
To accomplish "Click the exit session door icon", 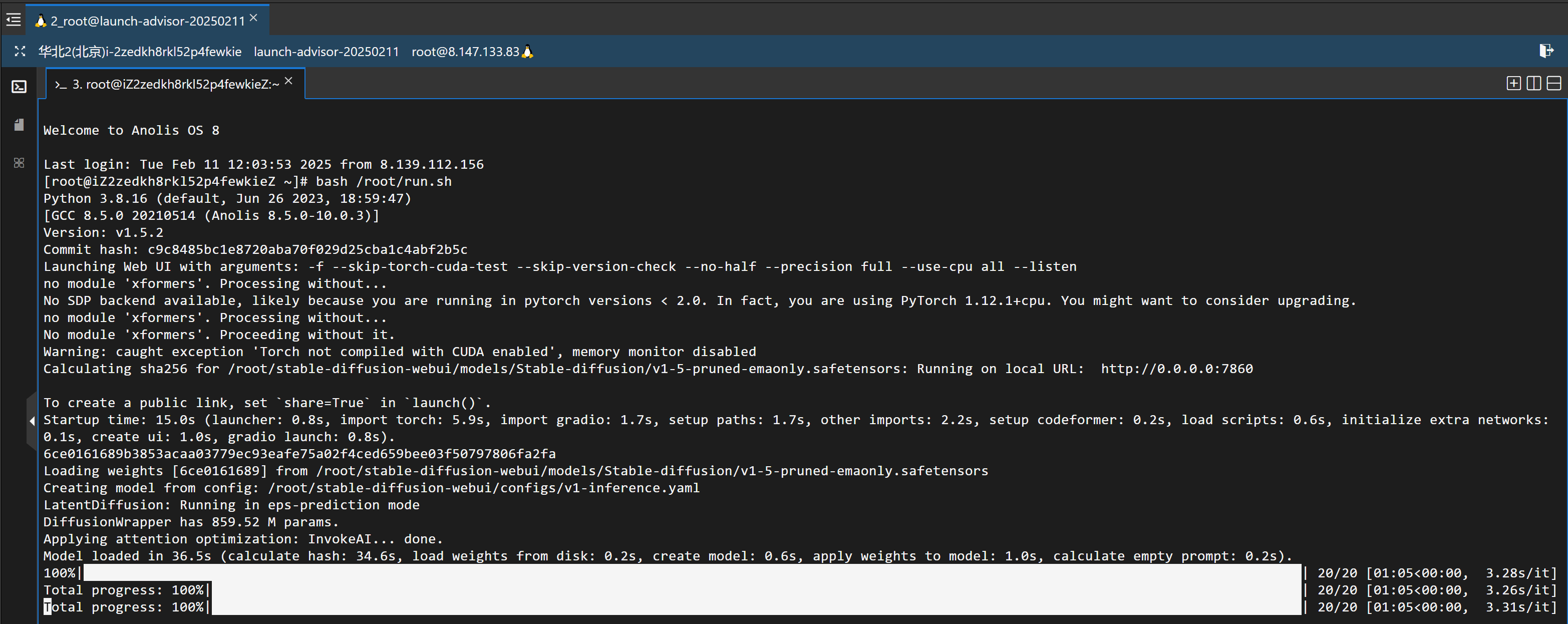I will click(x=1546, y=51).
